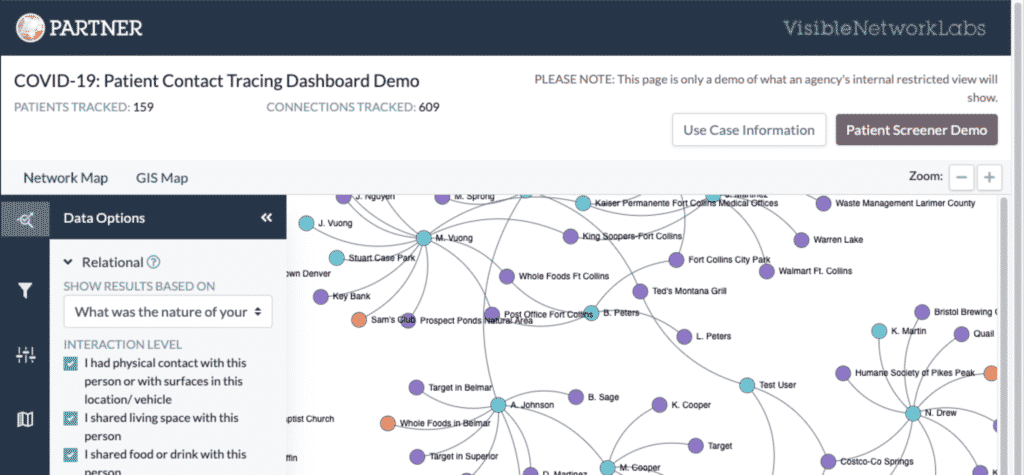Select the M. Vuong node
This screenshot has width=1024, height=475.
point(423,238)
